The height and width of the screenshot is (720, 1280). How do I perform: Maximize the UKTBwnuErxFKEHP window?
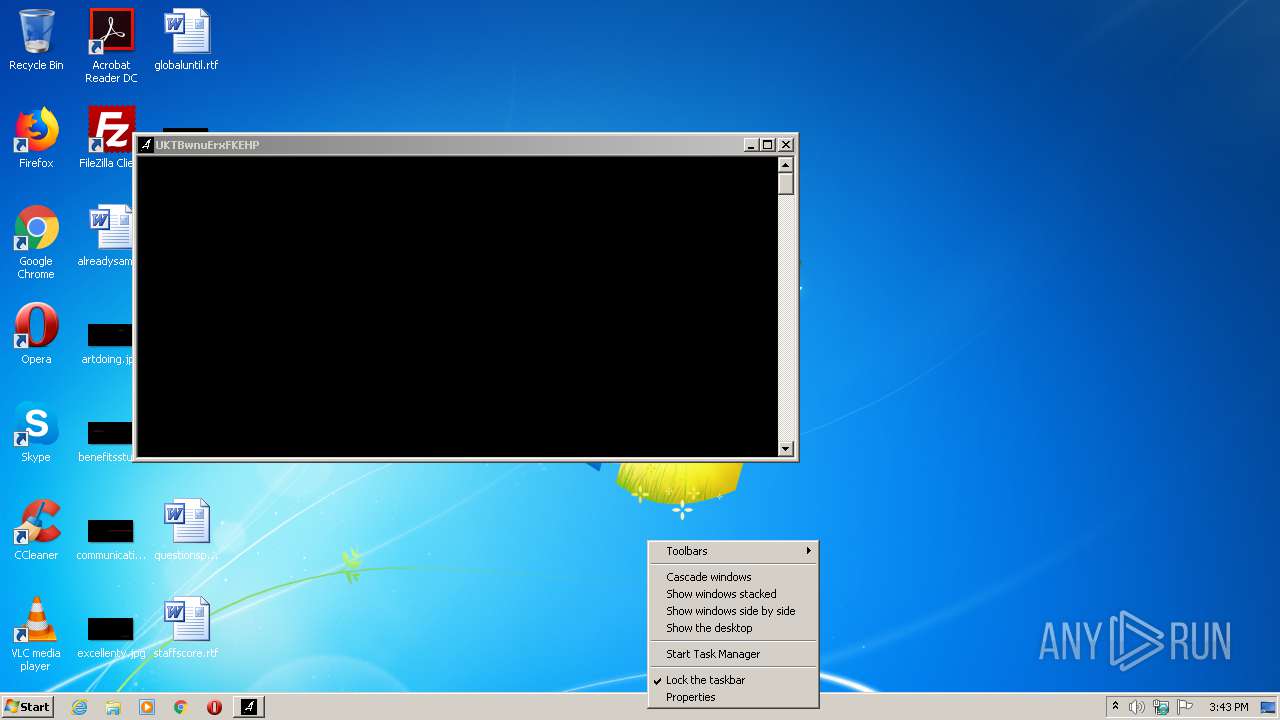[x=768, y=145]
